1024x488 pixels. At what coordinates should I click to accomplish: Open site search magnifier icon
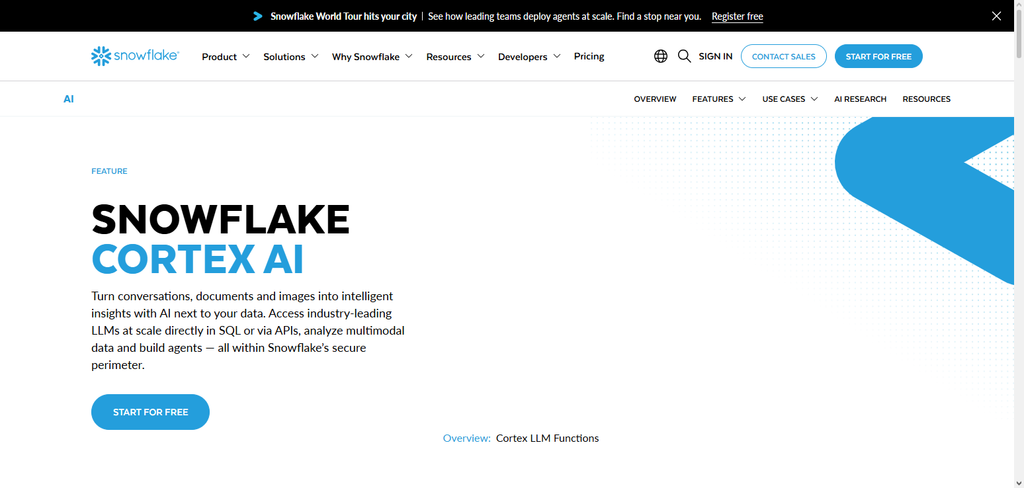tap(684, 56)
